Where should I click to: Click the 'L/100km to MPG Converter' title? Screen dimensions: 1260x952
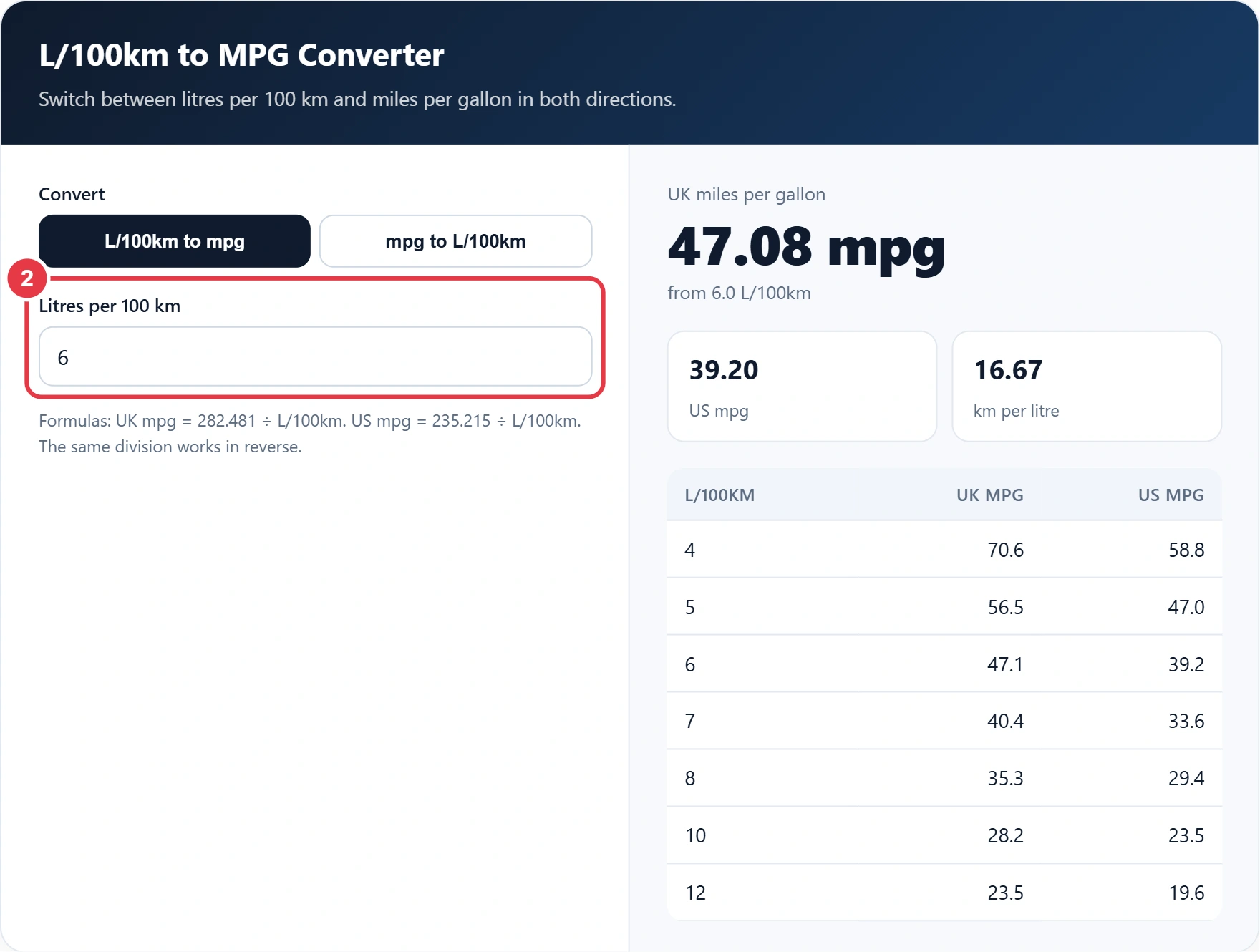click(x=241, y=55)
